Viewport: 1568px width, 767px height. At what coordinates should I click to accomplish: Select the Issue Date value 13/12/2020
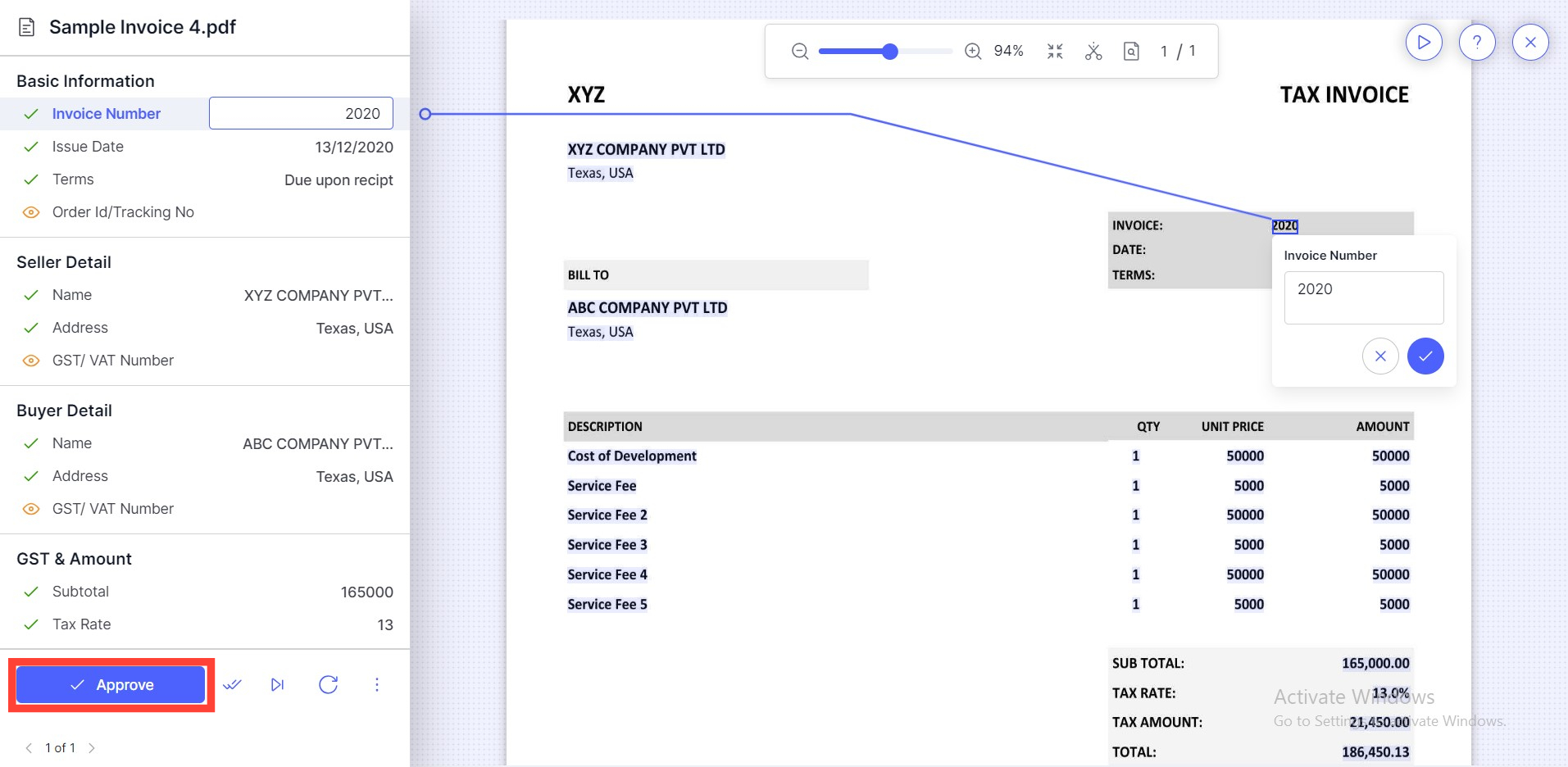pos(354,147)
